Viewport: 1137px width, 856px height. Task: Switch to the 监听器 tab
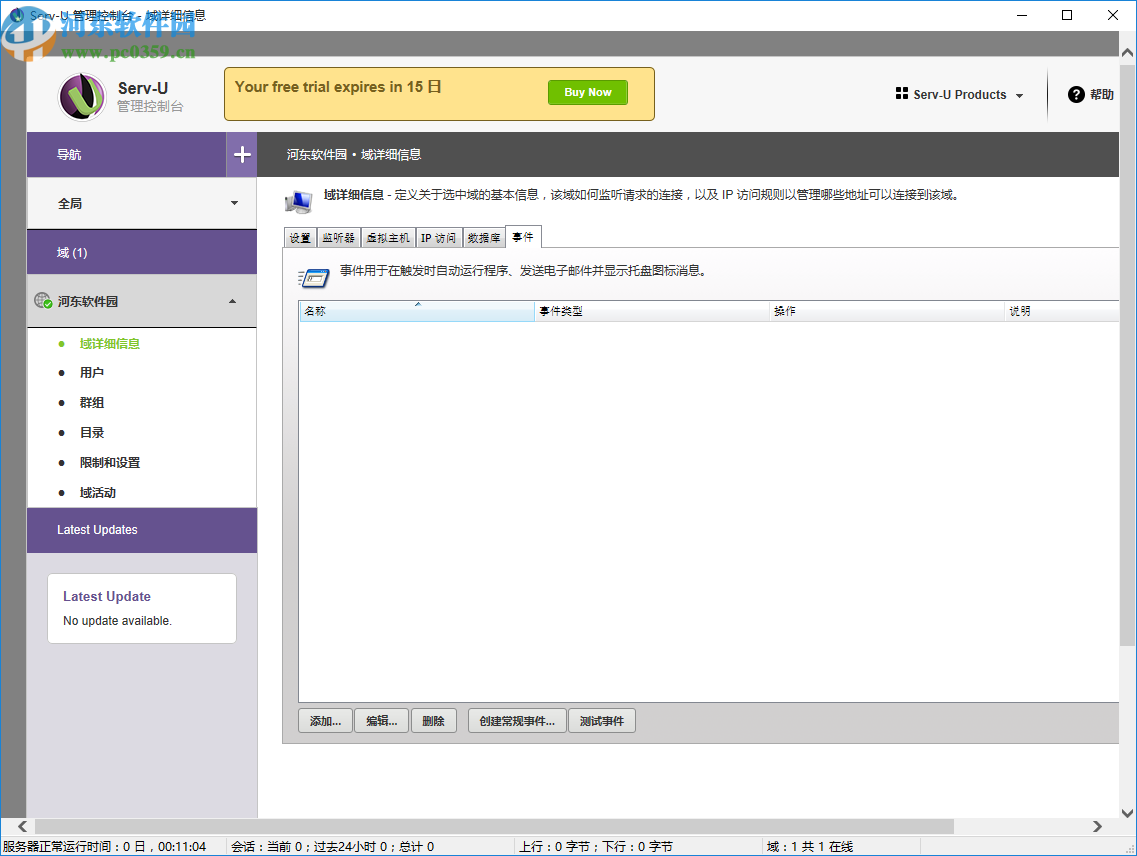point(339,238)
